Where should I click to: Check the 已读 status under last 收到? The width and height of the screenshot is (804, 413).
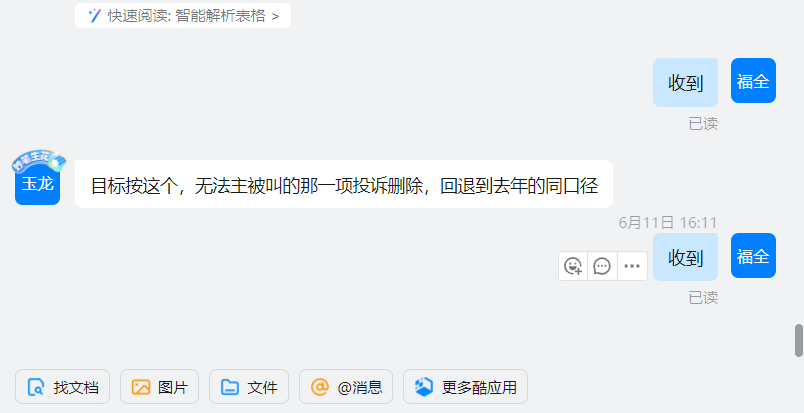703,298
